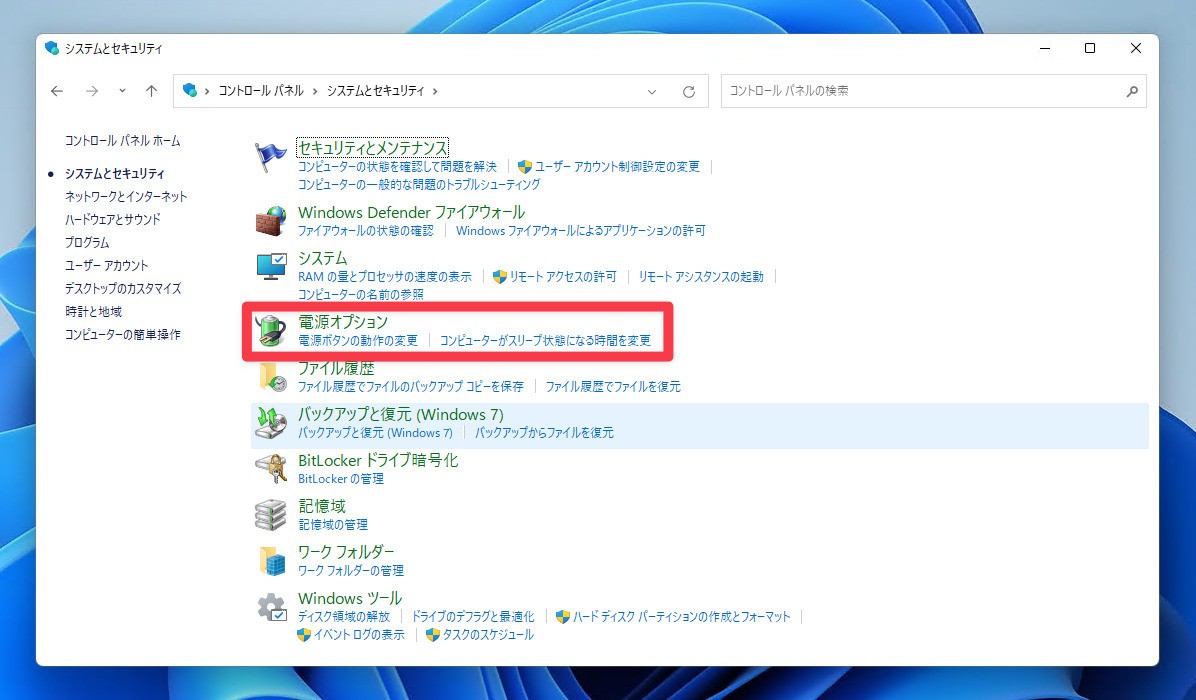Click the BitLocker drive key icon
1196x700 pixels.
pyautogui.click(x=271, y=469)
